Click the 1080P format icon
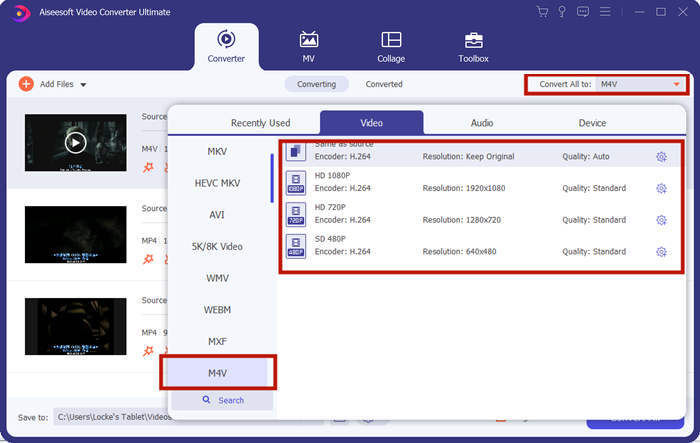 point(296,183)
